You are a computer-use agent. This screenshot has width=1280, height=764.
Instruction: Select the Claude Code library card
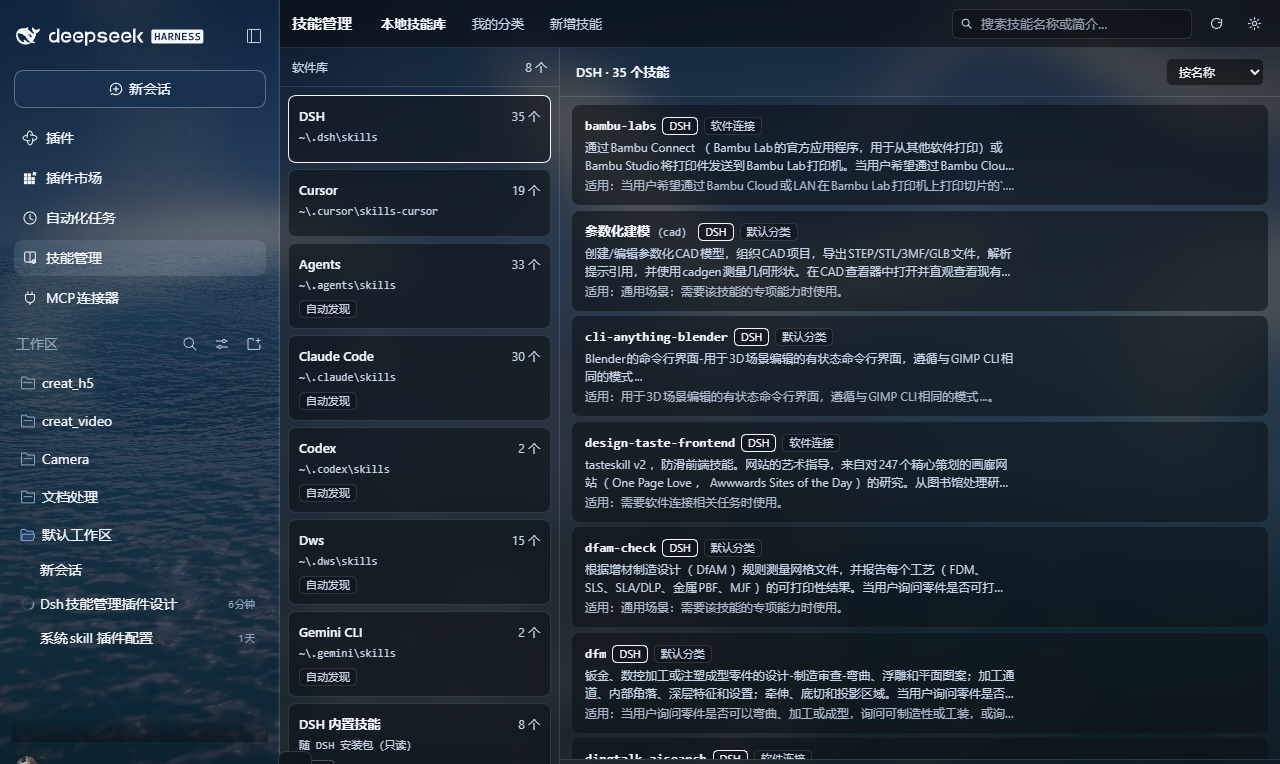coord(419,378)
